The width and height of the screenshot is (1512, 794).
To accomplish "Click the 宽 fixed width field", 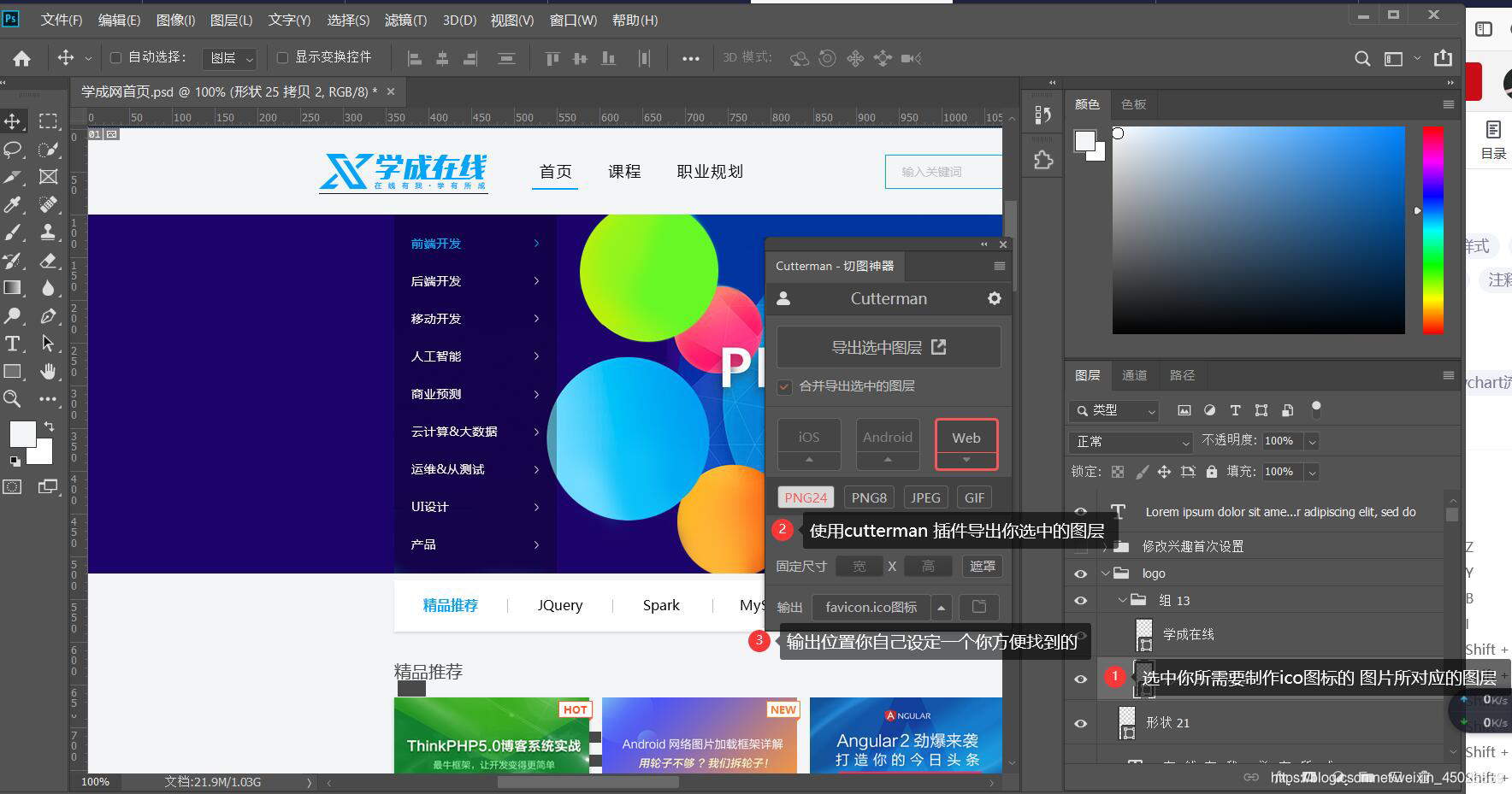I will tap(859, 566).
